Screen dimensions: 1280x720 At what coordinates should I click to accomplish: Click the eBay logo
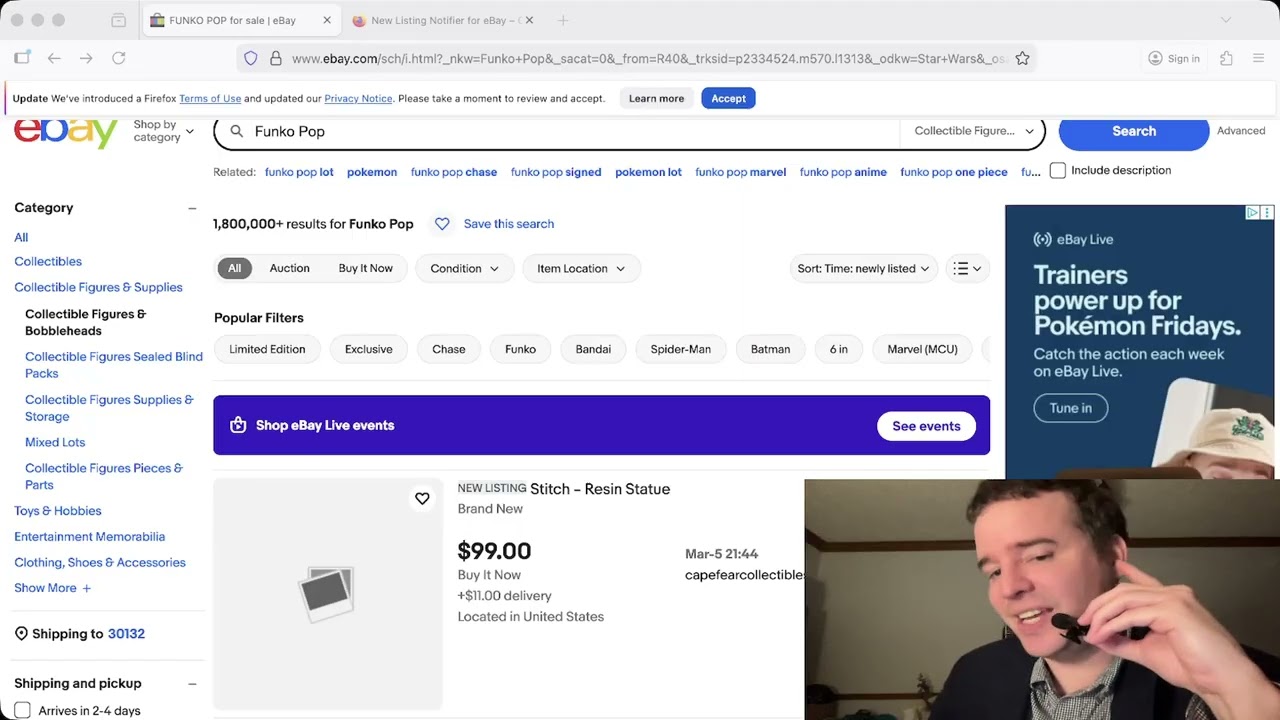click(66, 133)
